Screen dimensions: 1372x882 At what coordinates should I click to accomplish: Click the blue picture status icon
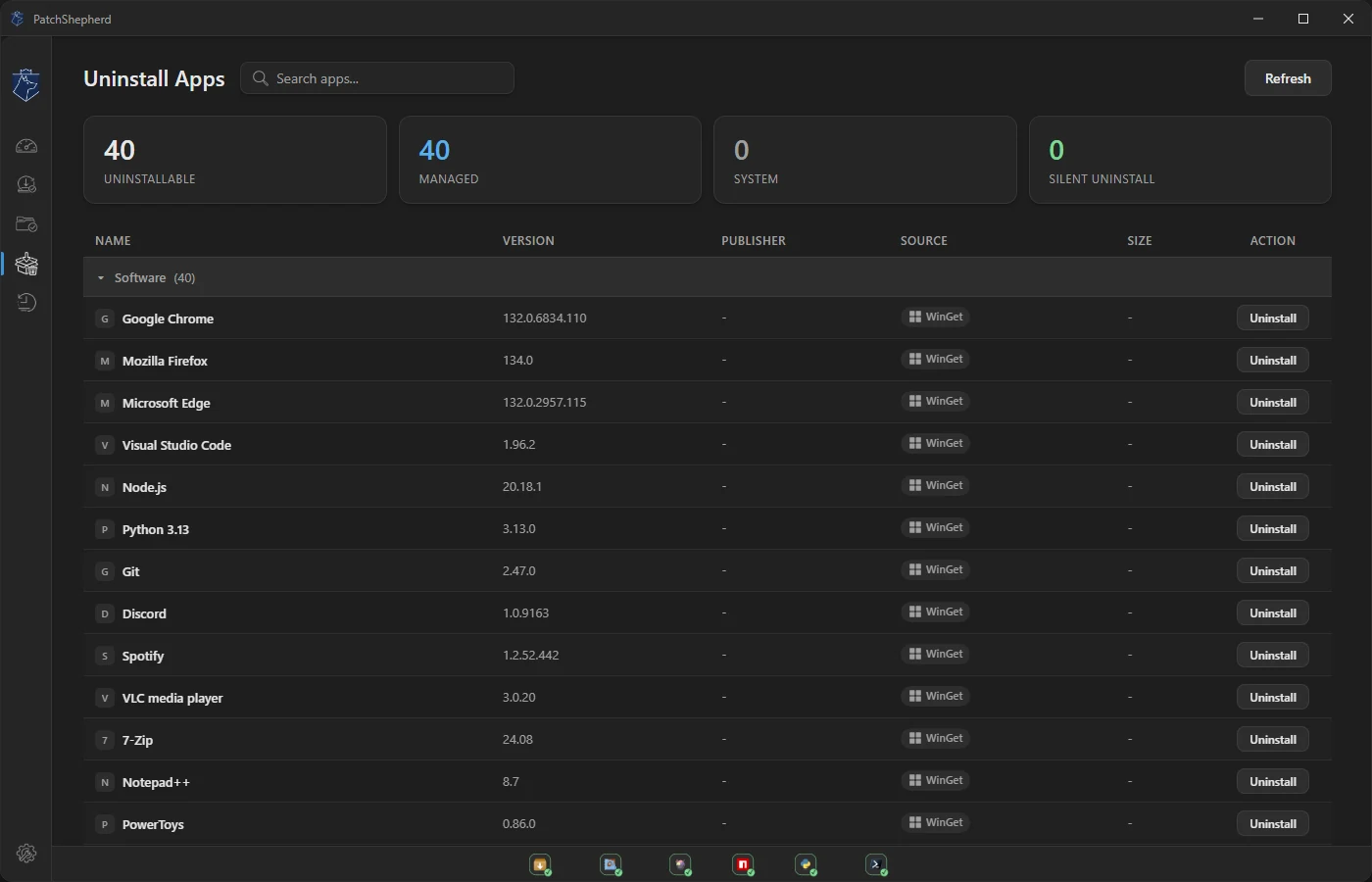(611, 864)
